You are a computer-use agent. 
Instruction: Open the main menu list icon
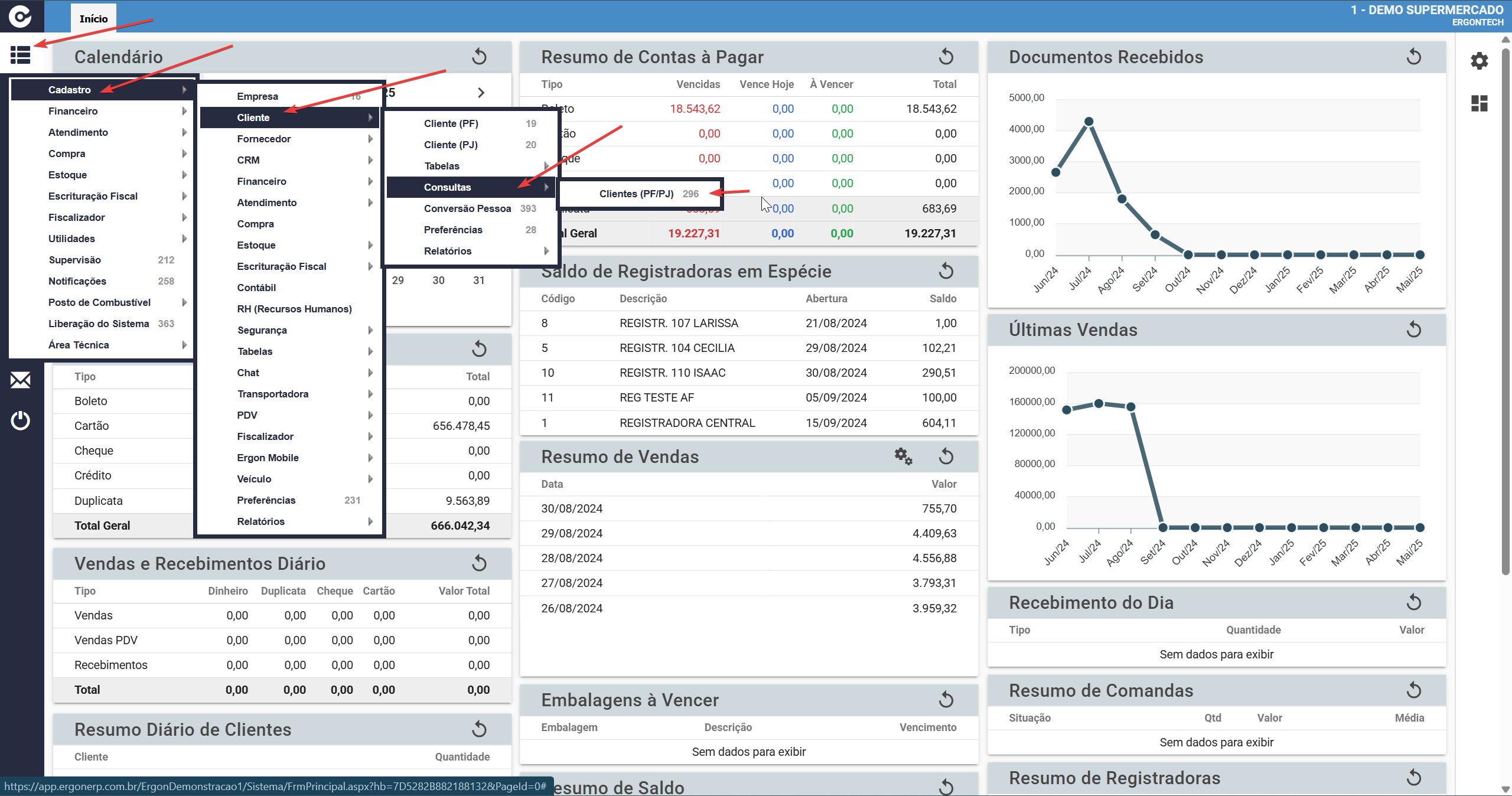coord(20,56)
